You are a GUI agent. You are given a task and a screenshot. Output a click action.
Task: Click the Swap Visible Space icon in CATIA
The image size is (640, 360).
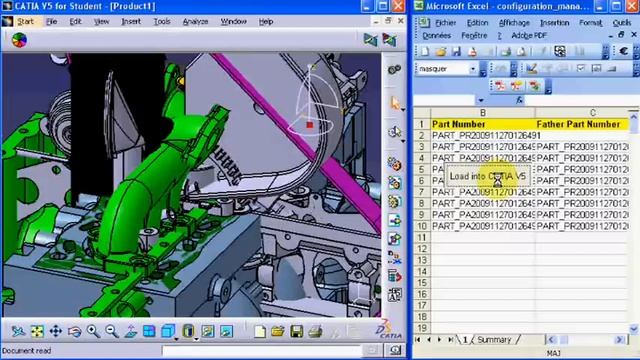pyautogui.click(x=227, y=331)
